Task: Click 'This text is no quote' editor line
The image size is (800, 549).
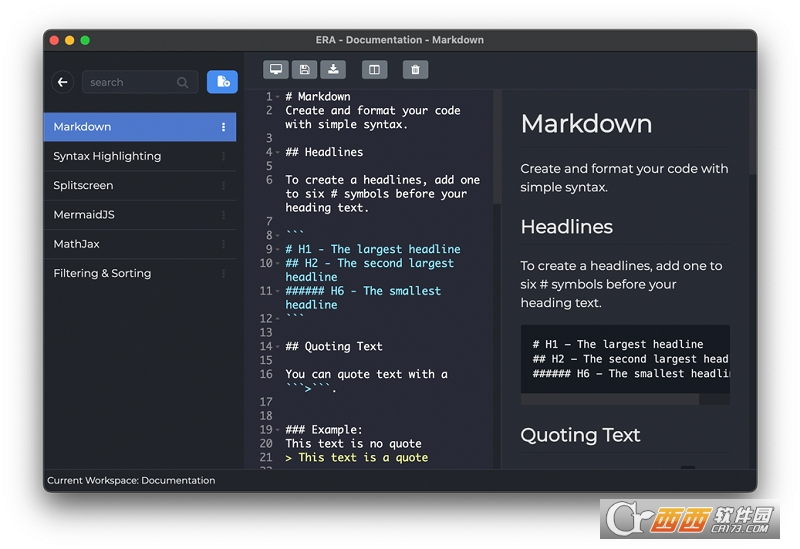Action: [x=353, y=444]
